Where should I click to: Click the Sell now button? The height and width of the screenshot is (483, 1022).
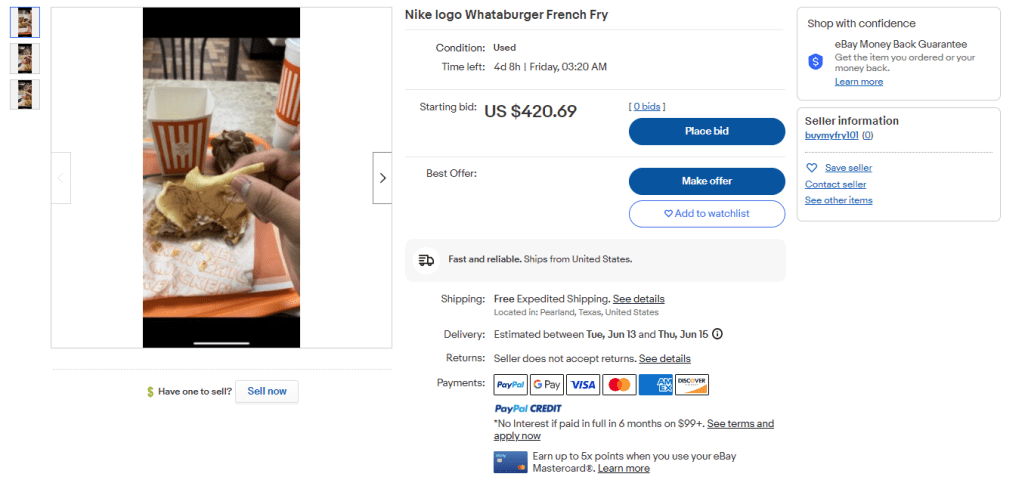[266, 391]
